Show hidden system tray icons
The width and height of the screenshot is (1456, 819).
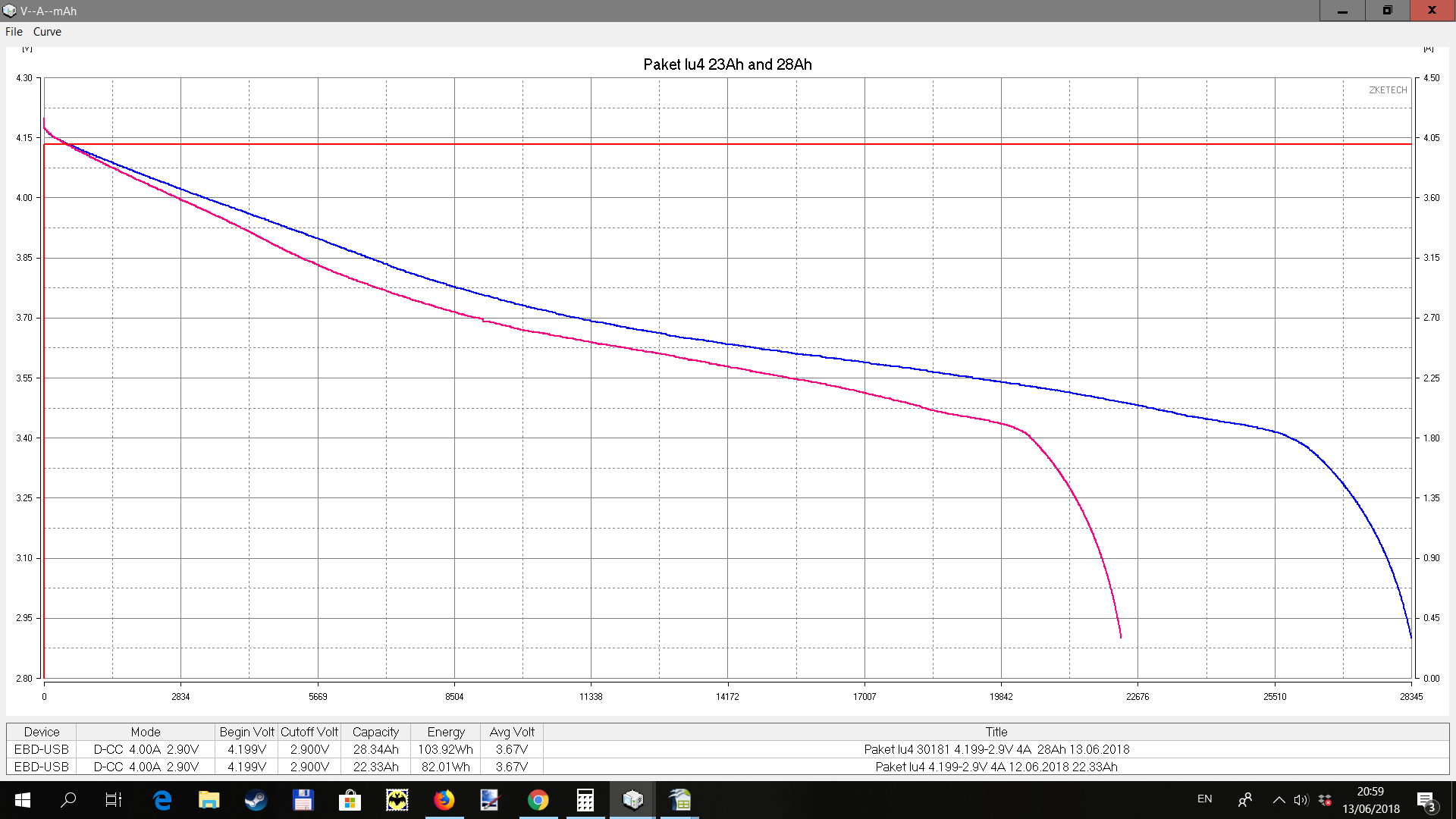click(x=1279, y=800)
